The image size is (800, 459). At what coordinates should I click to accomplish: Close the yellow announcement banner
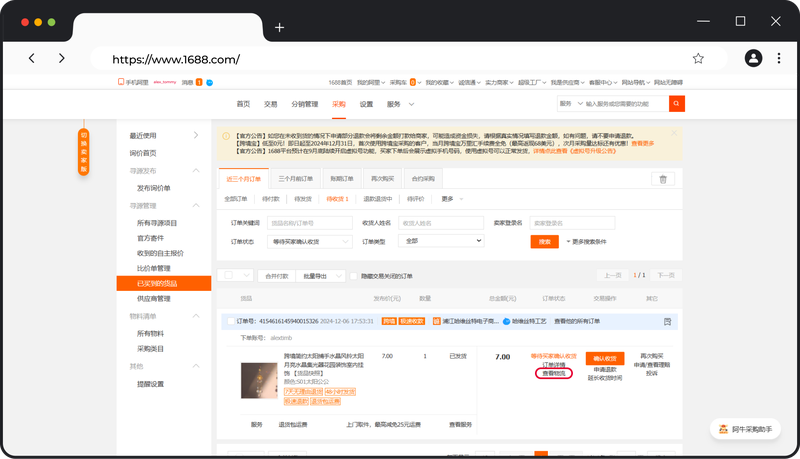674,133
